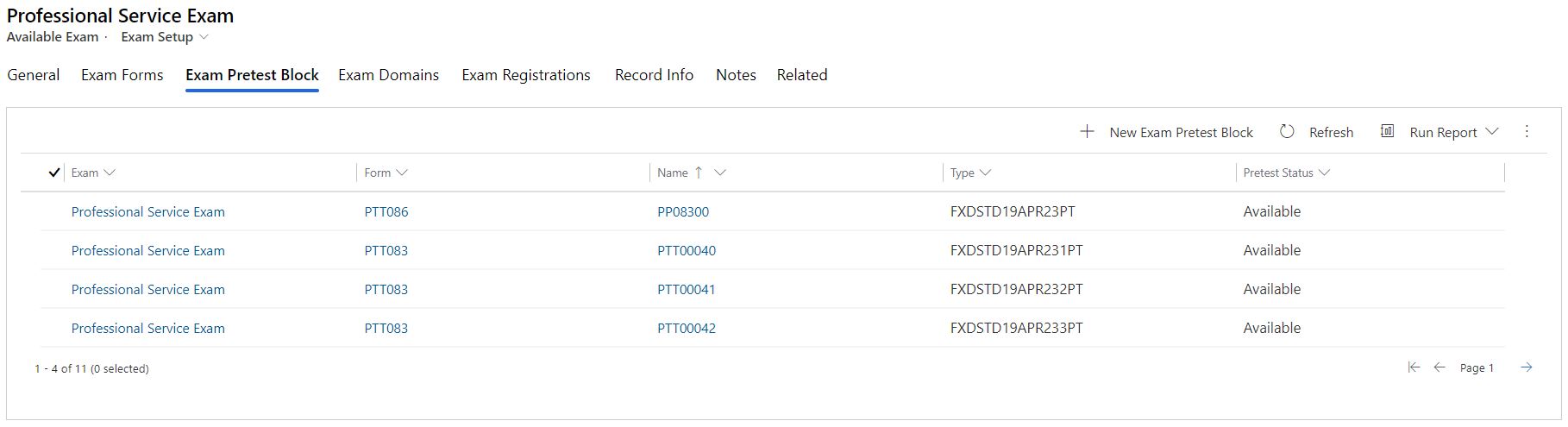This screenshot has height=427, width=1568.
Task: Switch to the Exam Domains tab
Action: pos(388,75)
